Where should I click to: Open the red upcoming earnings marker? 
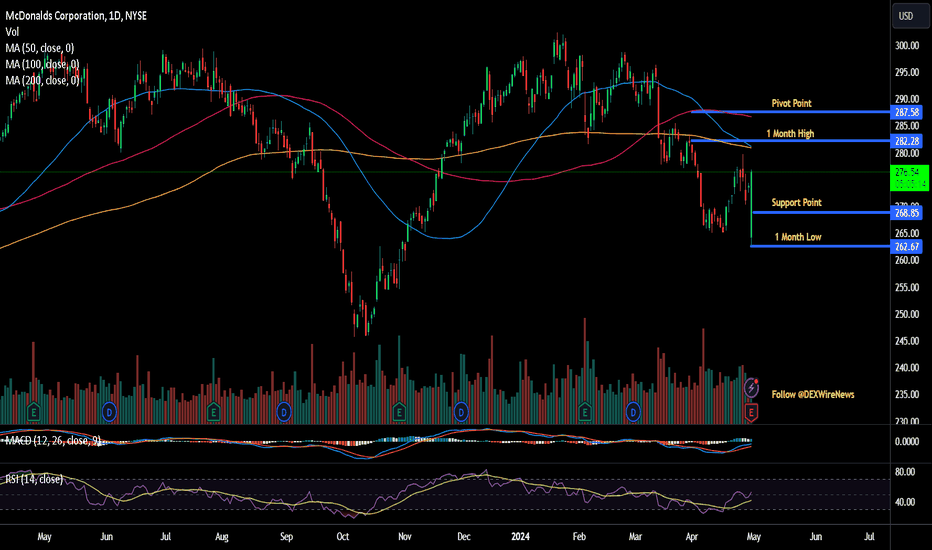[x=751, y=411]
